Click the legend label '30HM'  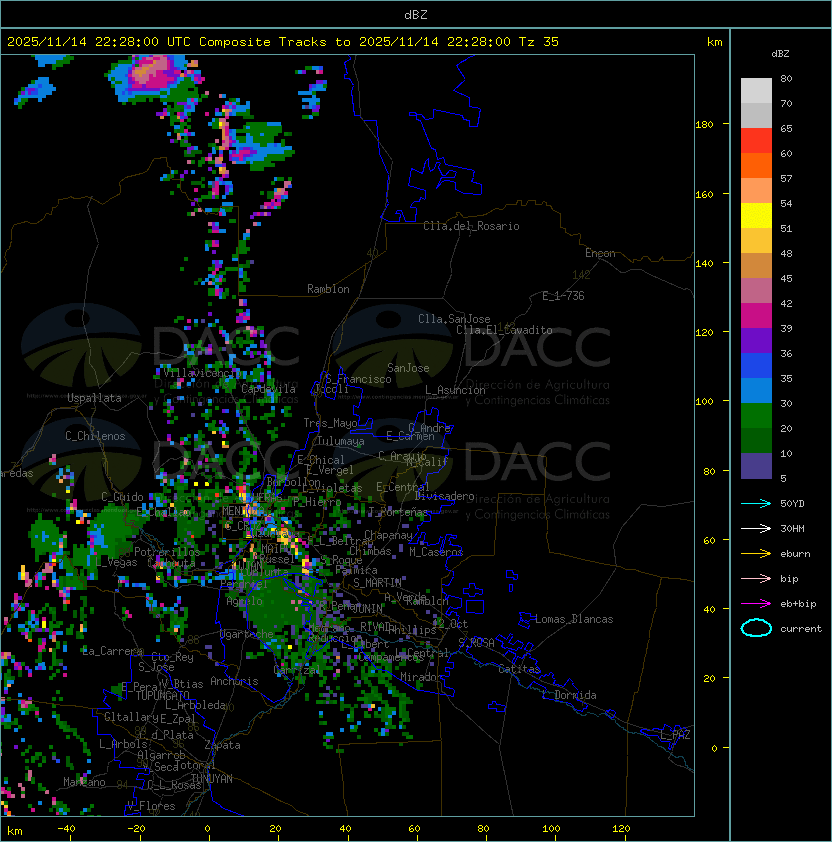tap(792, 528)
